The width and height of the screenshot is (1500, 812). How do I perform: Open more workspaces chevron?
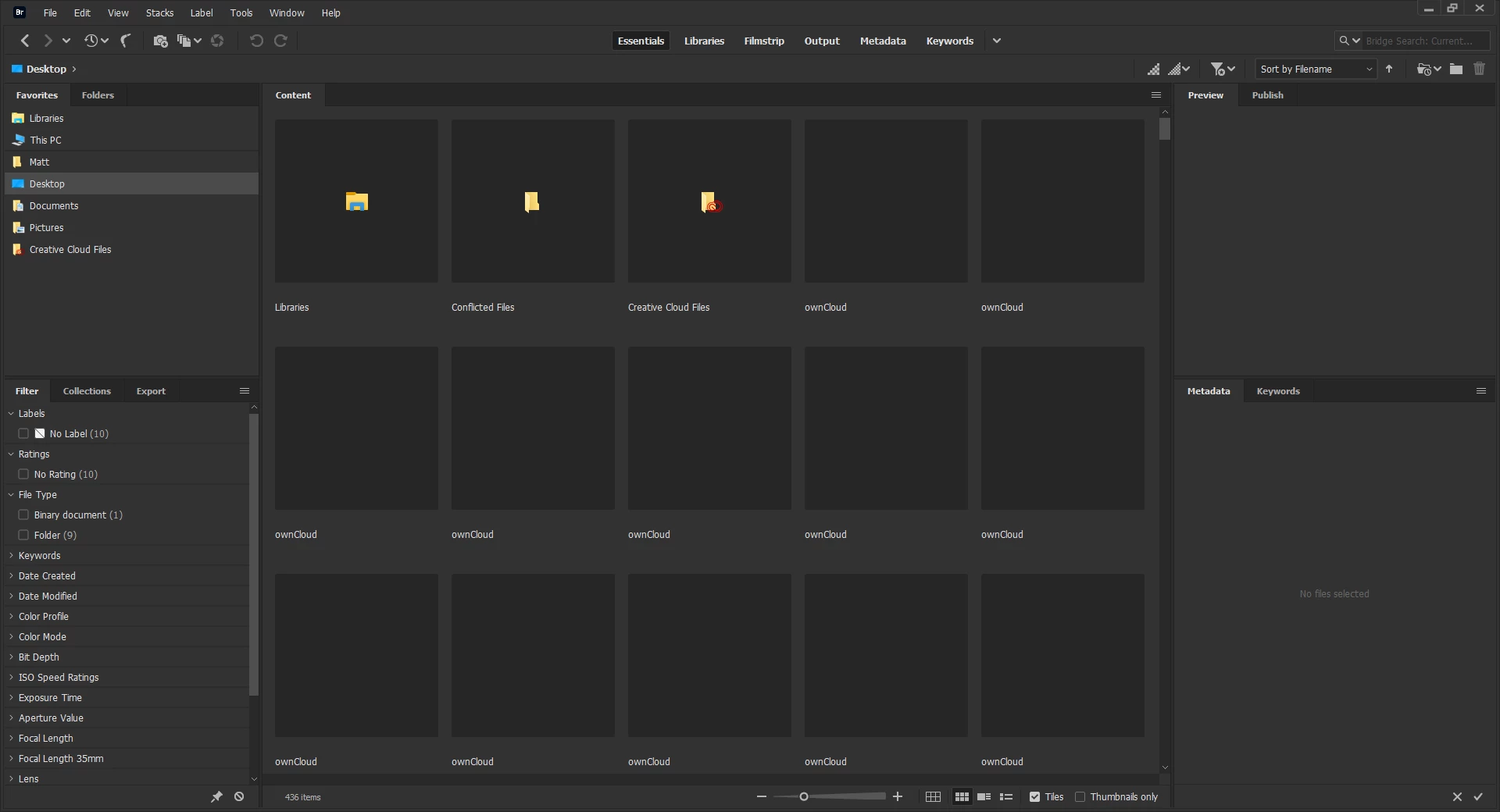(997, 41)
